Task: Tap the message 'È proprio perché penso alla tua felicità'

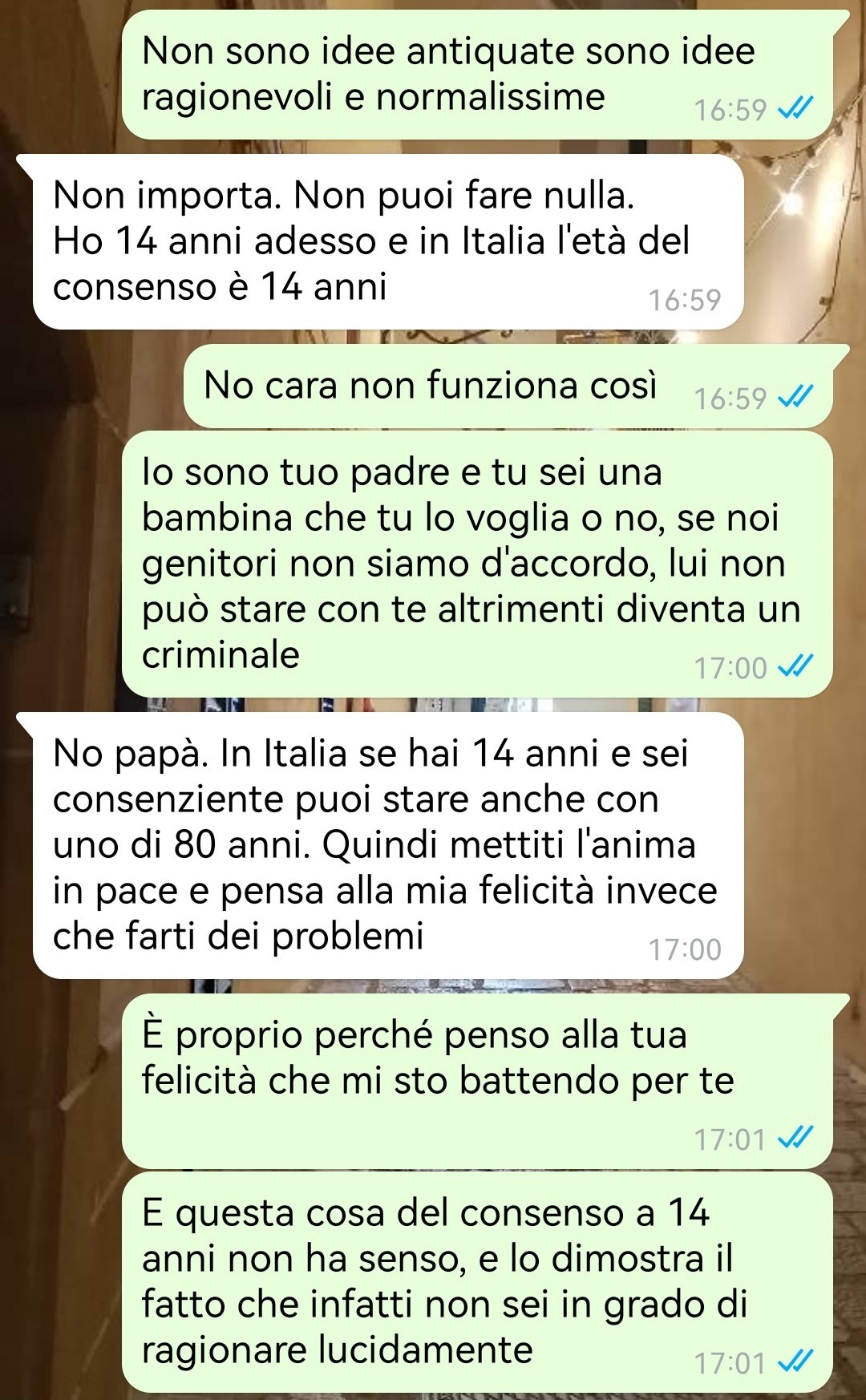Action: (x=478, y=1081)
